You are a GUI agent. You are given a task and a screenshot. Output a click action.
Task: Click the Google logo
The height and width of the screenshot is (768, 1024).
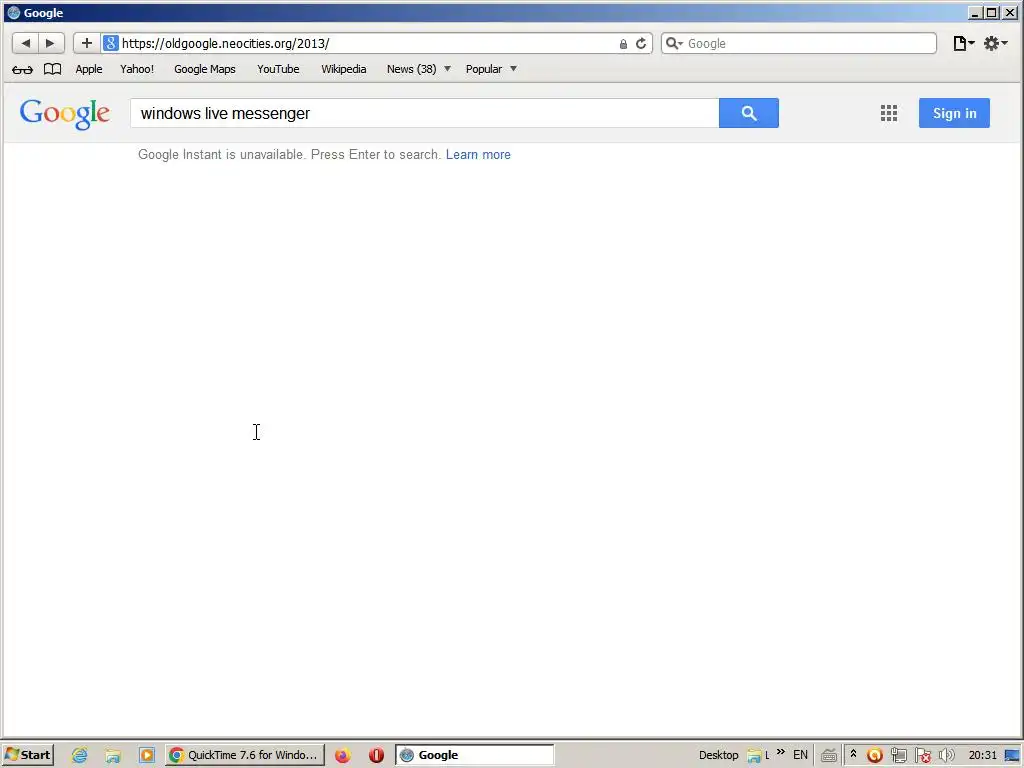pyautogui.click(x=65, y=114)
